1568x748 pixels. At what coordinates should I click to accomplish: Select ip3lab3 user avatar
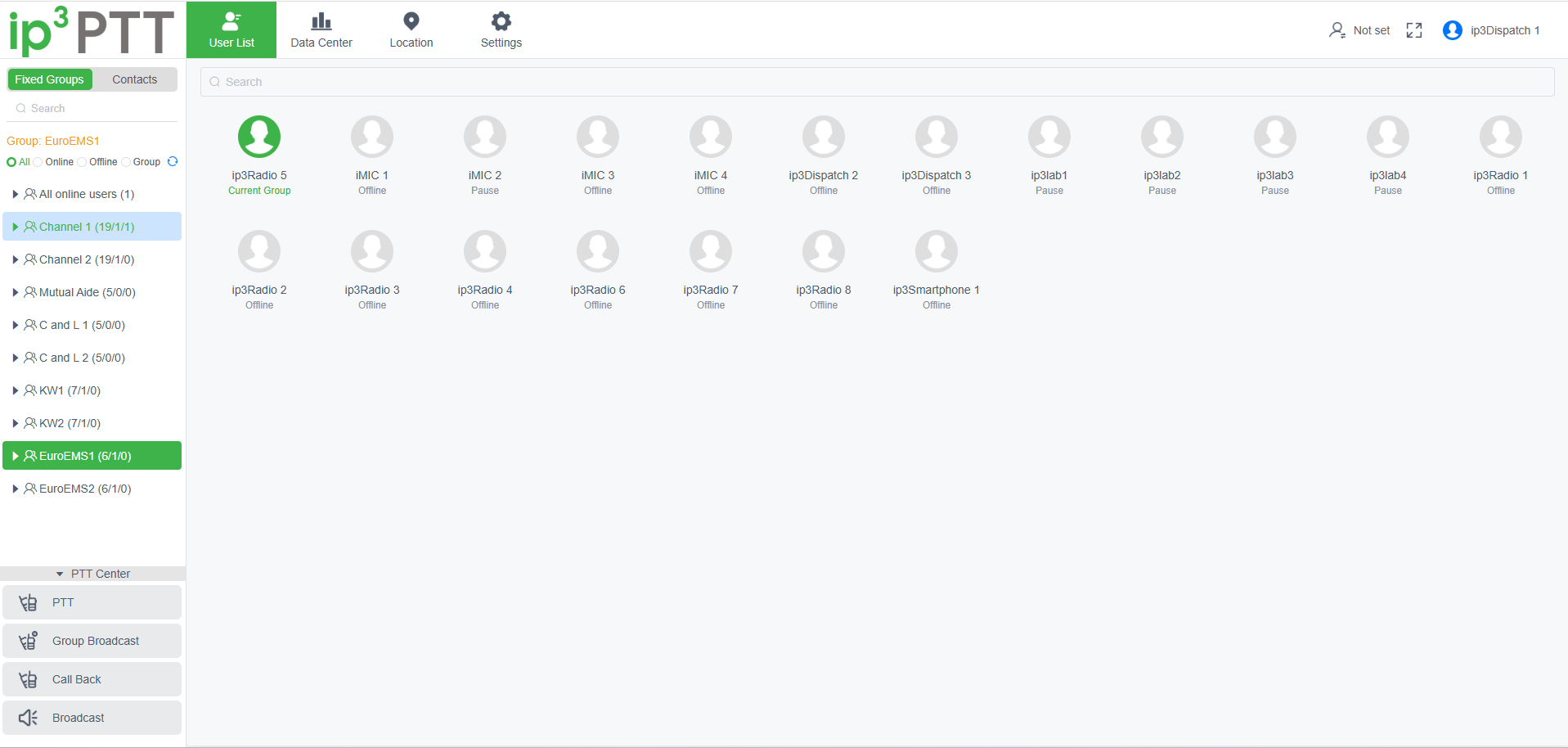point(1275,136)
